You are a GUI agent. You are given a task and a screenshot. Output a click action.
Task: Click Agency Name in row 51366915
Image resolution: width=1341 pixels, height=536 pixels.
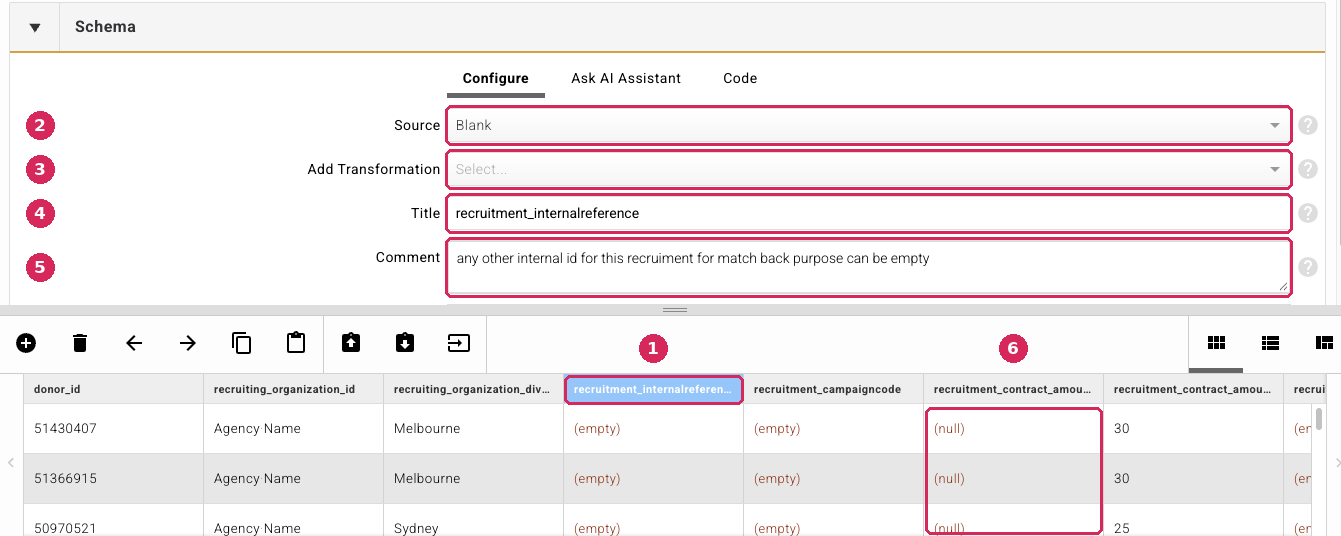click(x=293, y=478)
